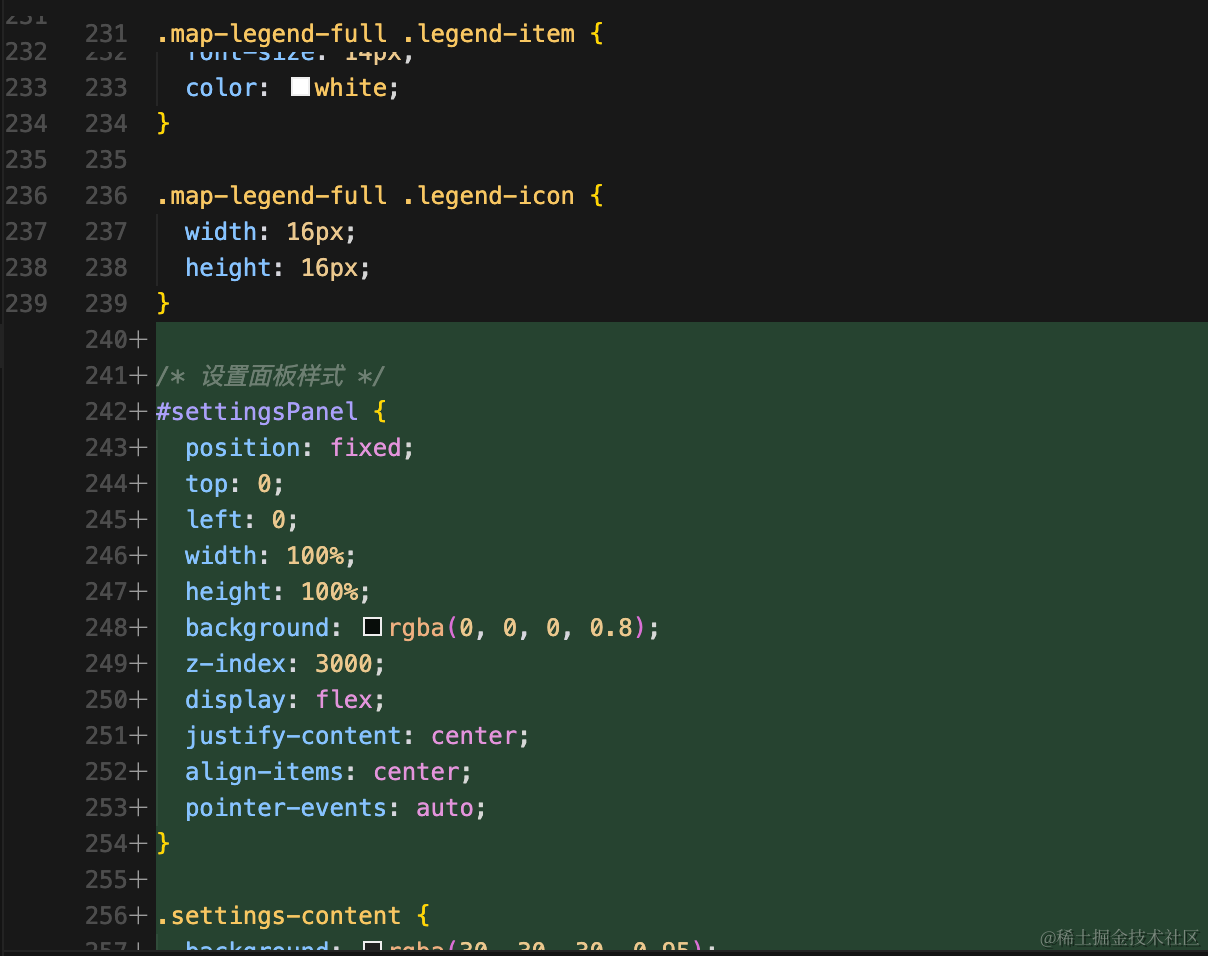Image resolution: width=1208 pixels, height=956 pixels.
Task: Click the "fixed" value
Action: click(x=365, y=447)
